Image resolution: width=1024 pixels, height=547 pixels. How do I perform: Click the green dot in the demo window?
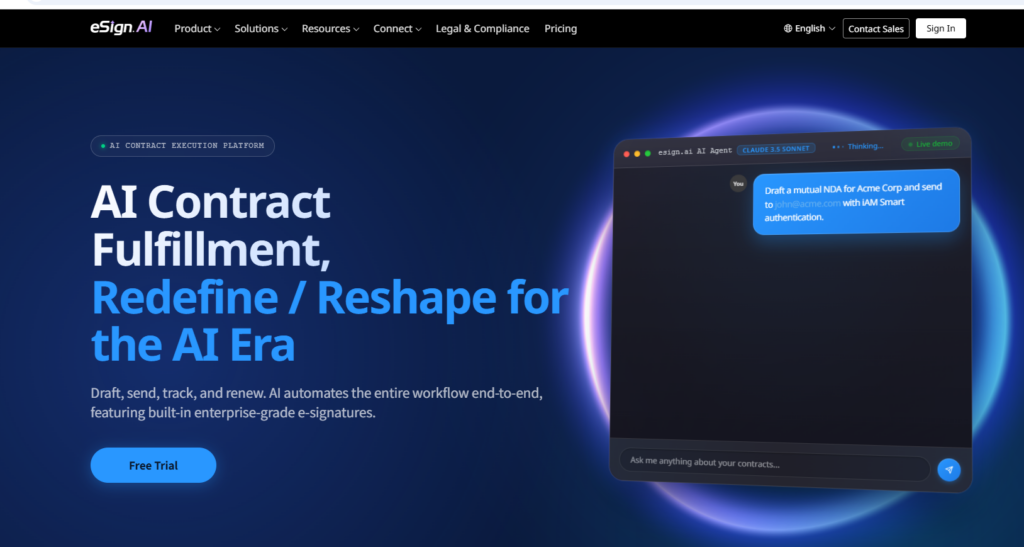tap(647, 153)
